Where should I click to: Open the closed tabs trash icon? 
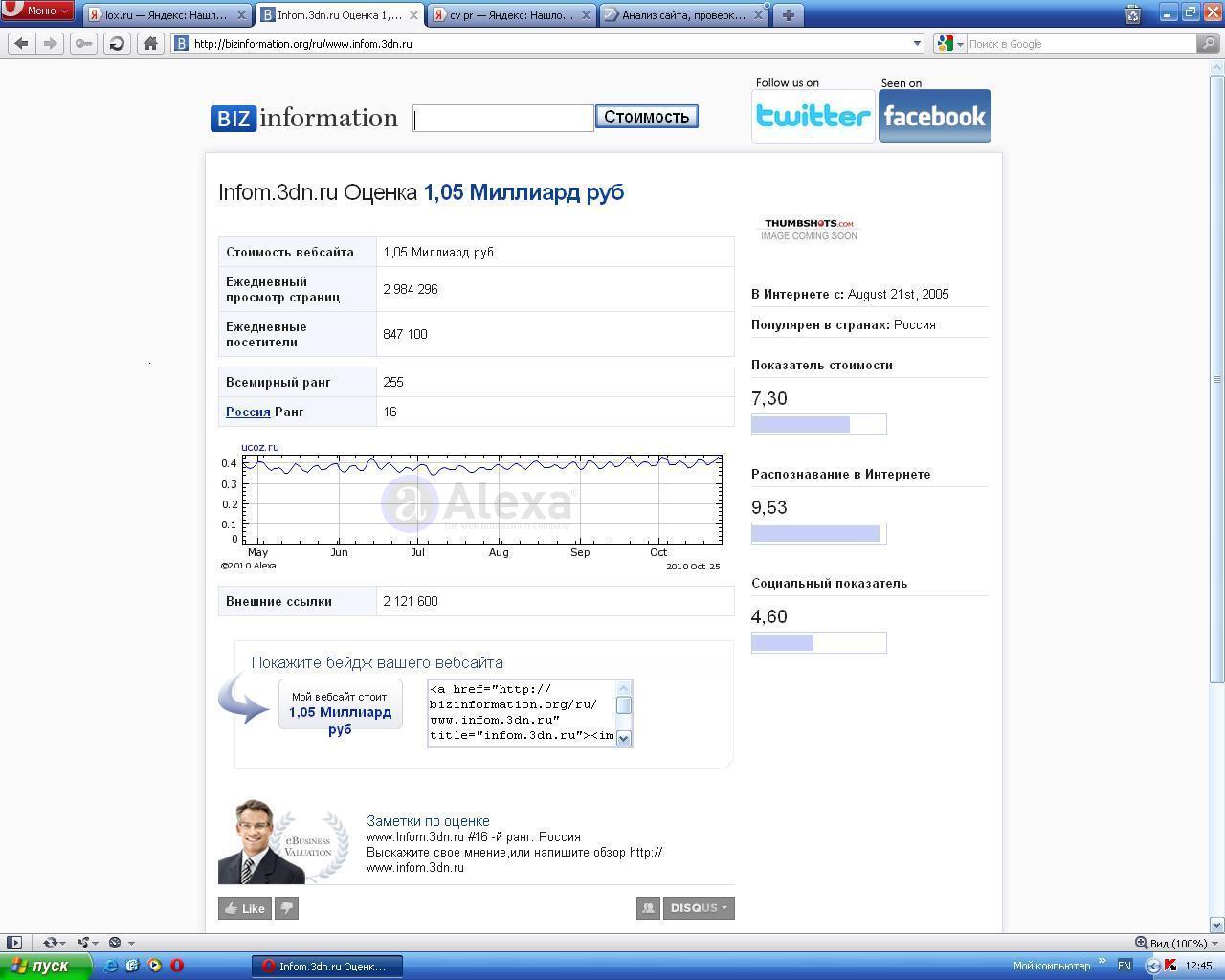point(1133,14)
